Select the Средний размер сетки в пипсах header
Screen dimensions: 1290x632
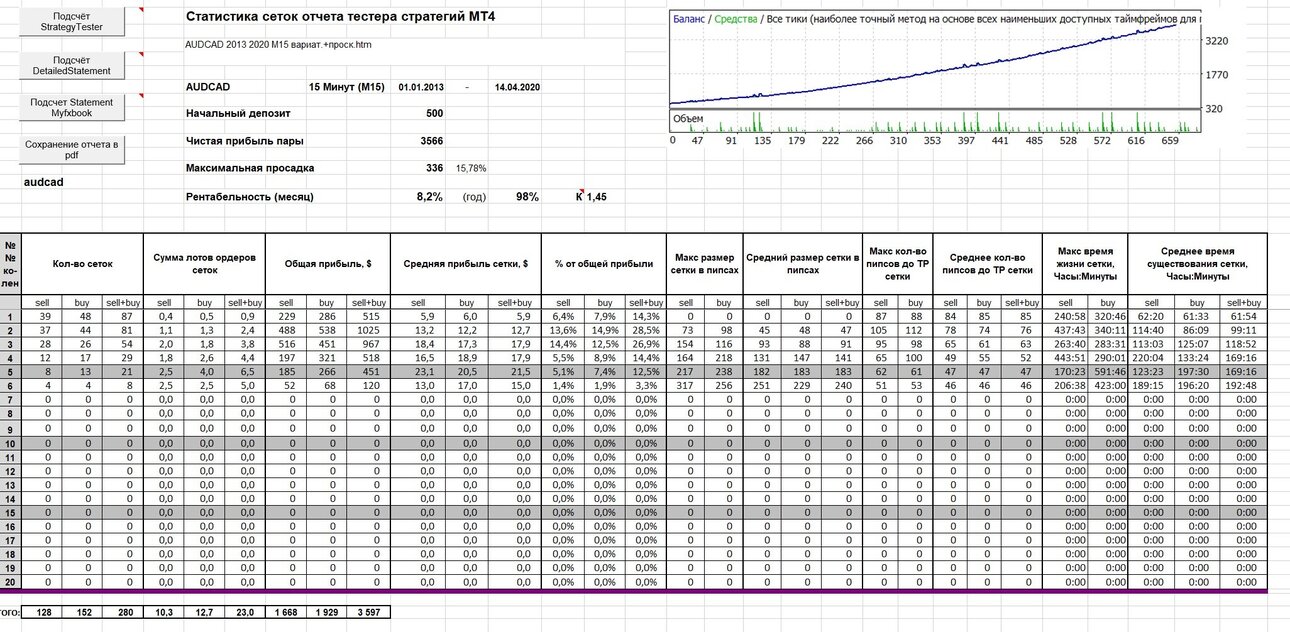tap(803, 264)
